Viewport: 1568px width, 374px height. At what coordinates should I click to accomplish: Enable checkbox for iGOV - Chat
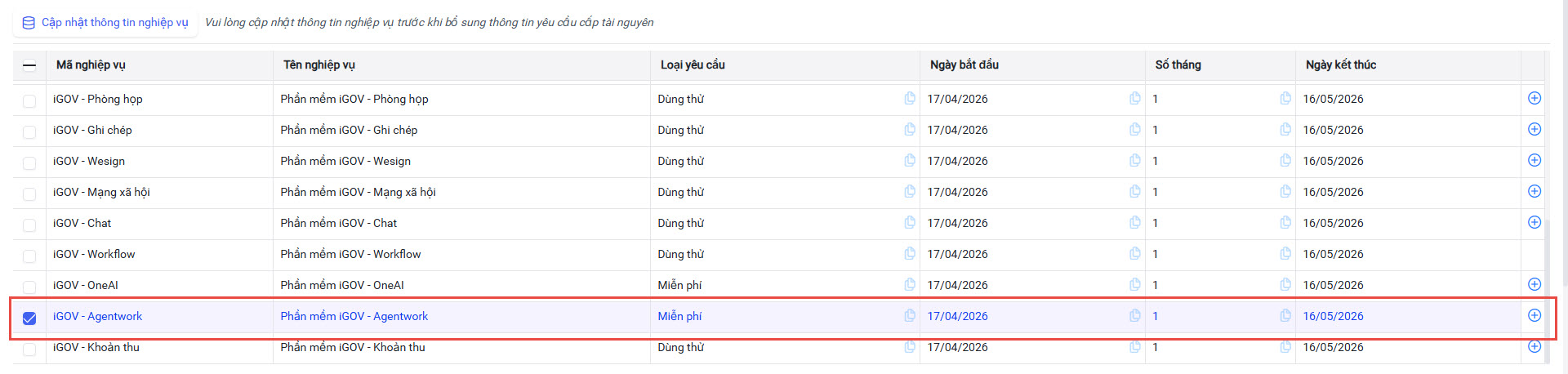click(x=29, y=225)
